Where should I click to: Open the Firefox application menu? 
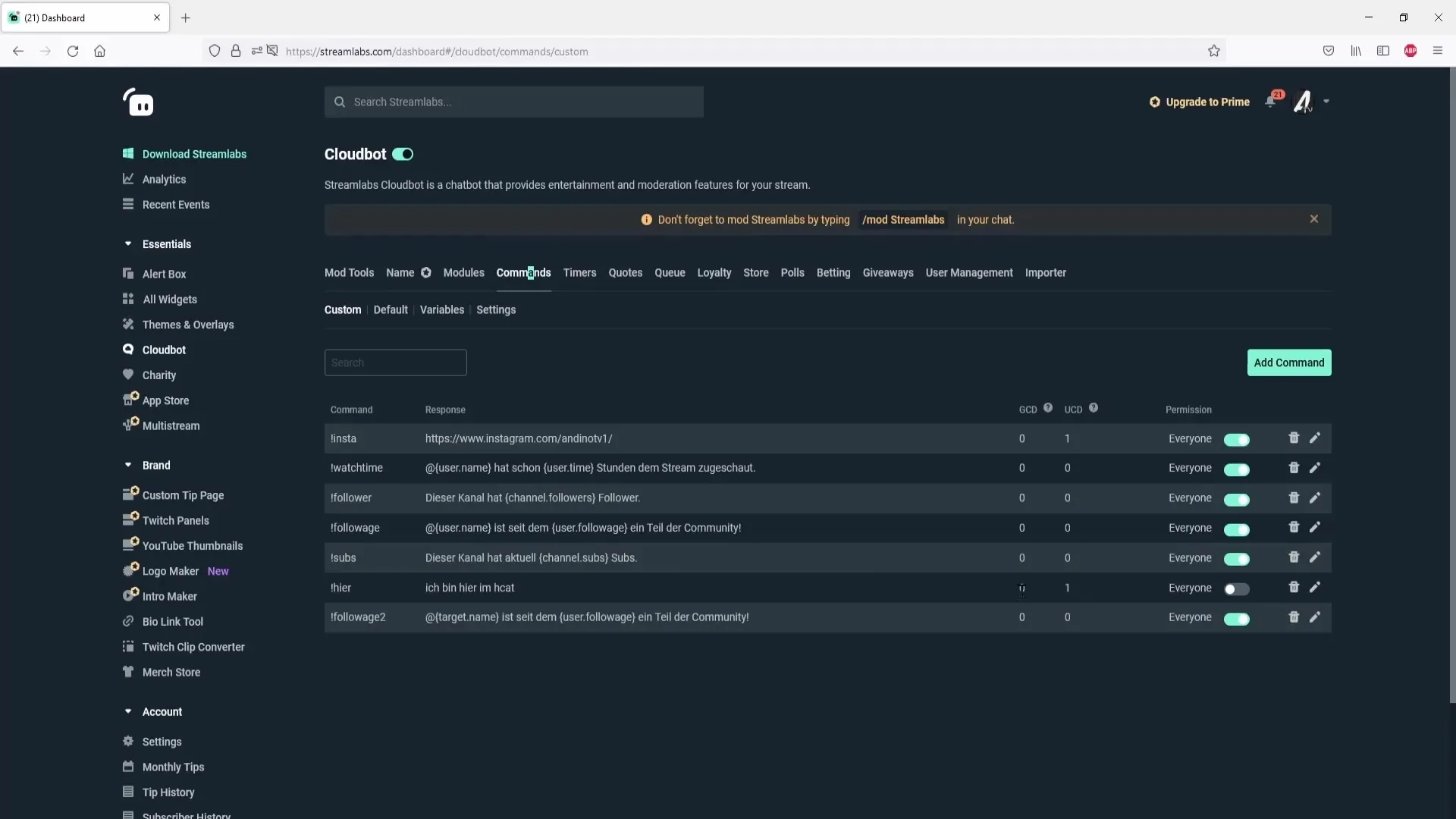pyautogui.click(x=1438, y=51)
